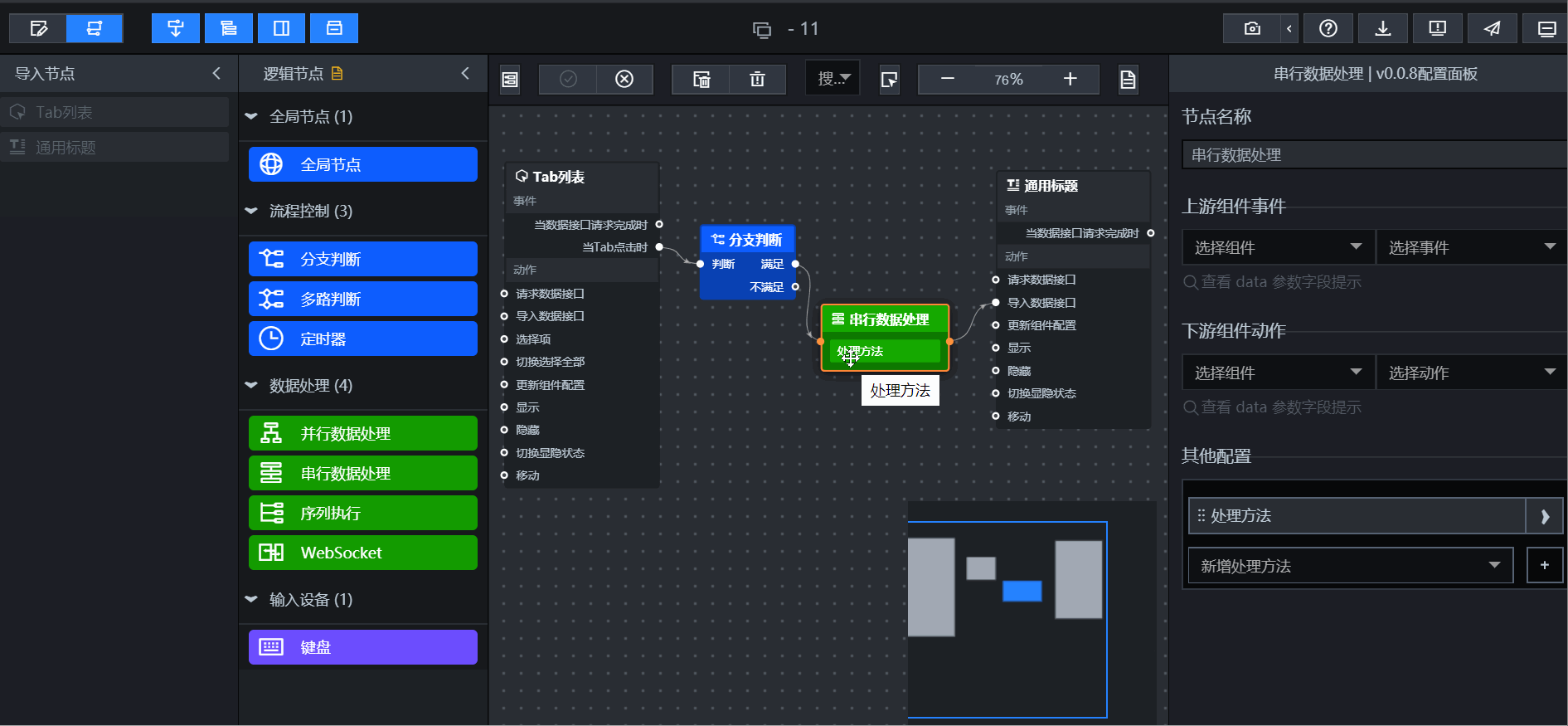The width and height of the screenshot is (1568, 726).
Task: Collapse the 数据处理 (4) group
Action: click(251, 385)
